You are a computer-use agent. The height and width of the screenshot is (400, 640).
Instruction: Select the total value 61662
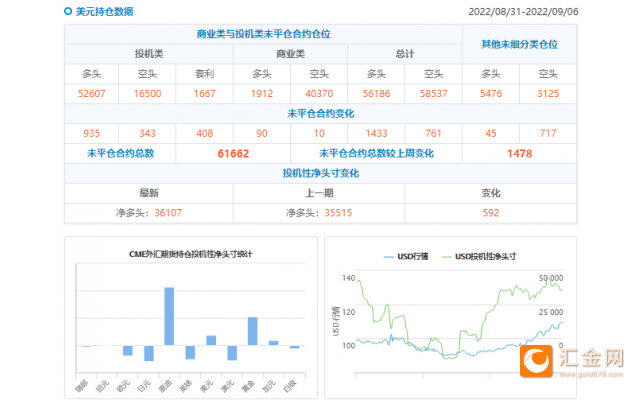click(x=233, y=153)
